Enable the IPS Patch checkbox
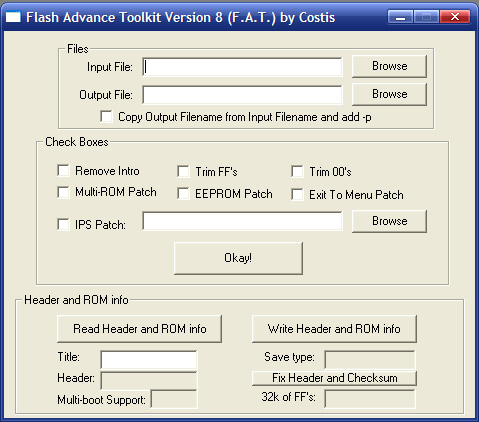This screenshot has width=479, height=422. tap(63, 224)
